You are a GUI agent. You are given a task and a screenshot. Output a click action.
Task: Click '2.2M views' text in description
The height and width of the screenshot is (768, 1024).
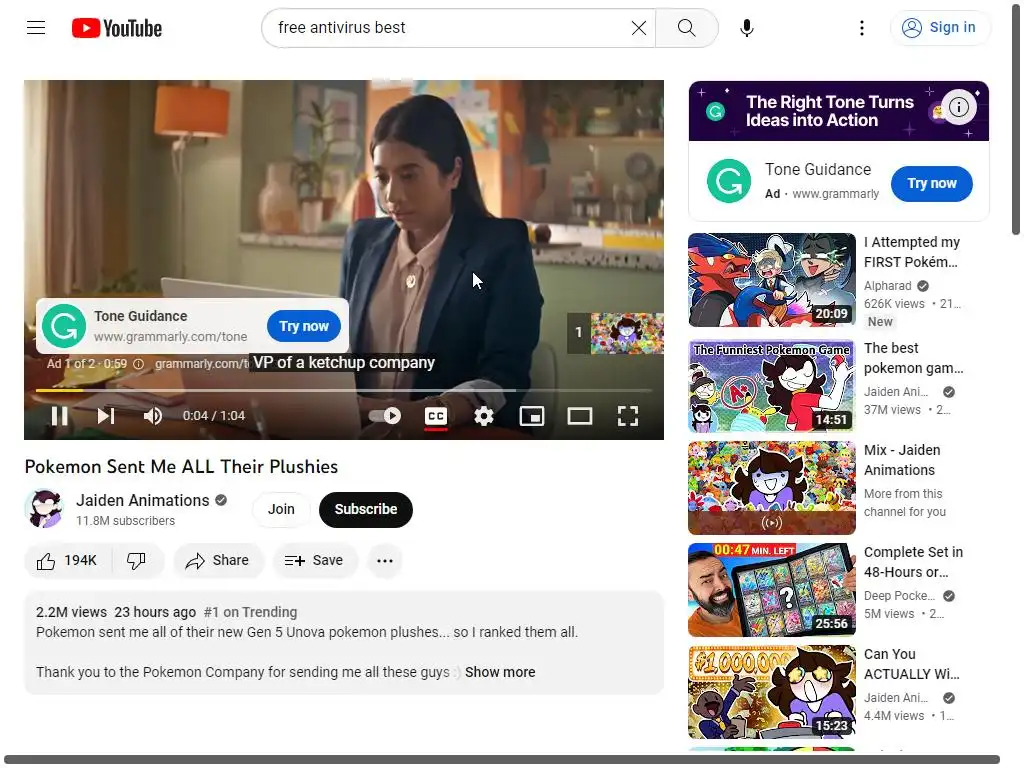pos(71,612)
